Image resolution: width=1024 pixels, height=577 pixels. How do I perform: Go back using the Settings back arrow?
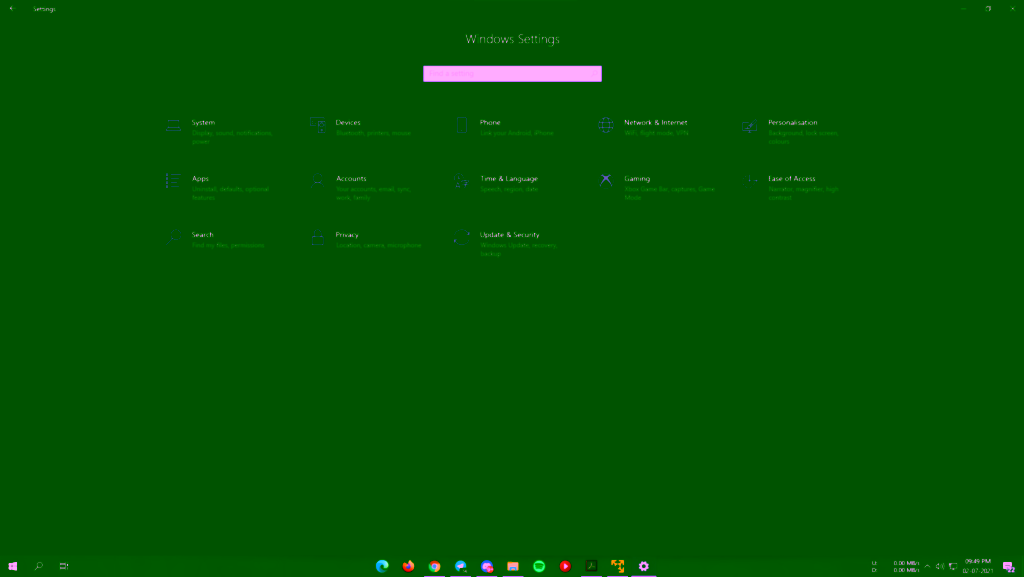tap(12, 9)
